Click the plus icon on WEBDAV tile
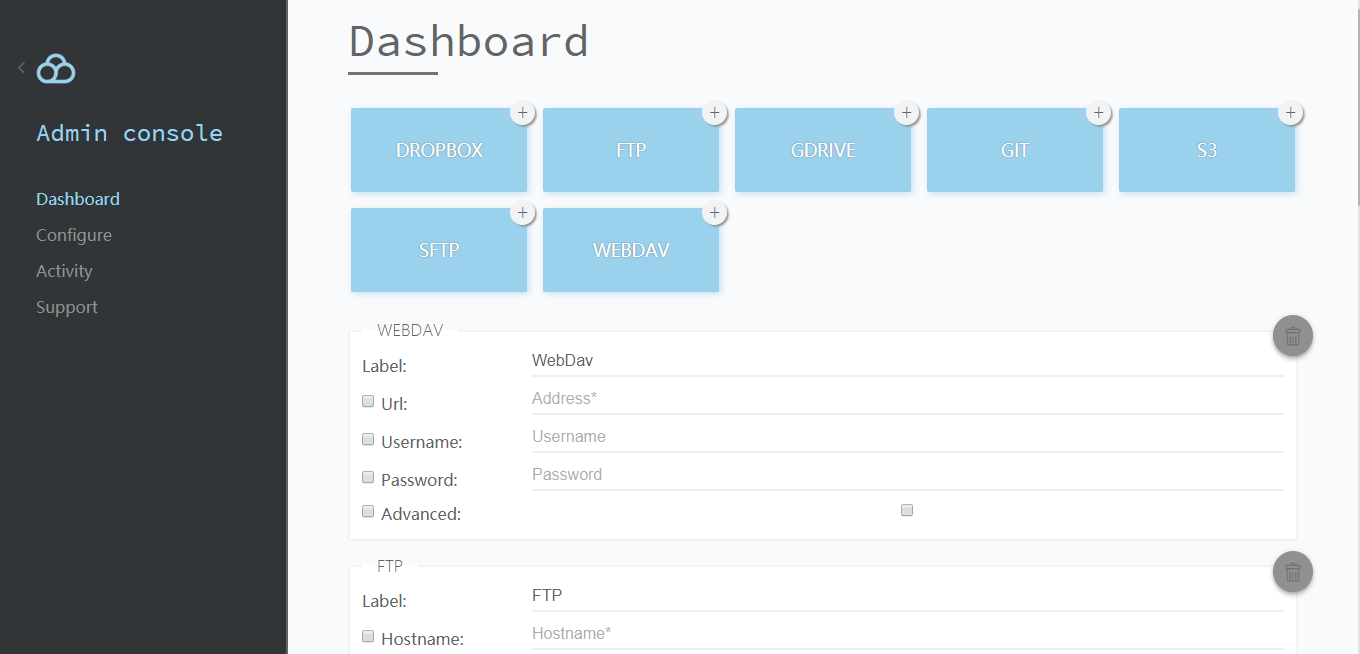 point(715,213)
